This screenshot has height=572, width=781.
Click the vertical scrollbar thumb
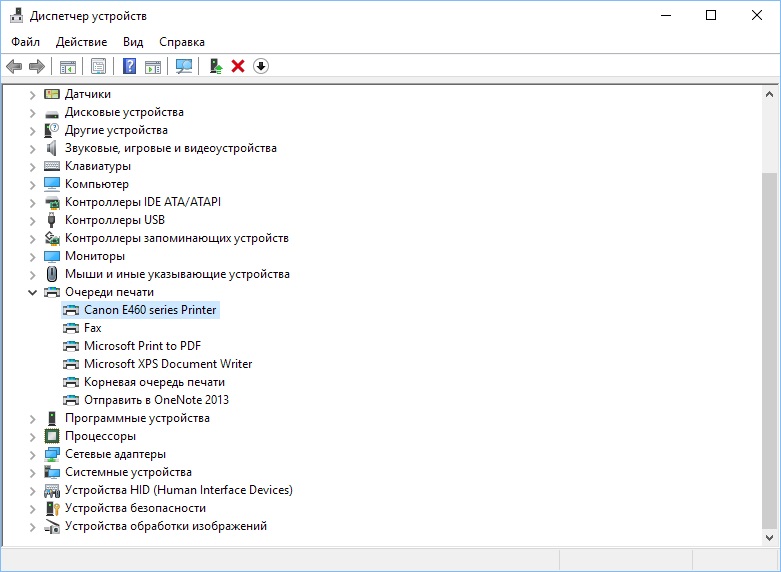click(769, 351)
